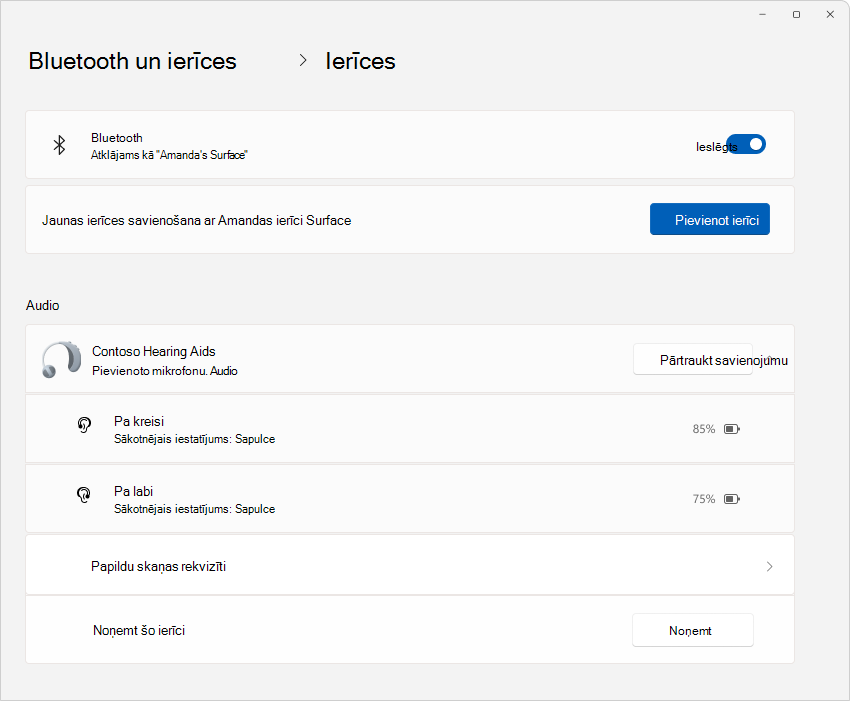Click Sākotnējais iestatījums text under Pa labi
The width and height of the screenshot is (850, 701).
195,509
